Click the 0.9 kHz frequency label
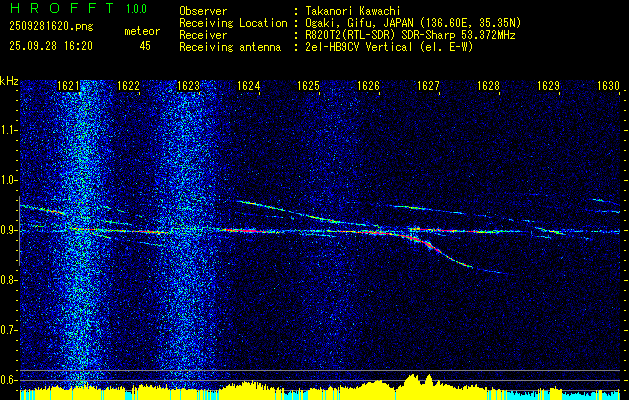The image size is (629, 400). (8, 230)
